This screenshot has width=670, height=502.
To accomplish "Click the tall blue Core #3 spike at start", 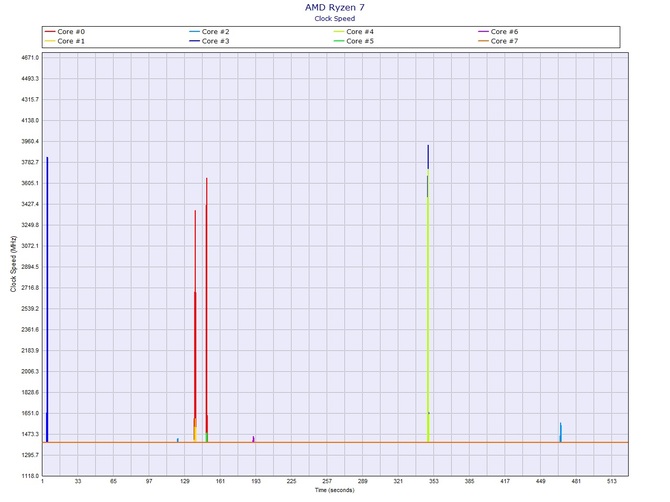I will tap(47, 299).
